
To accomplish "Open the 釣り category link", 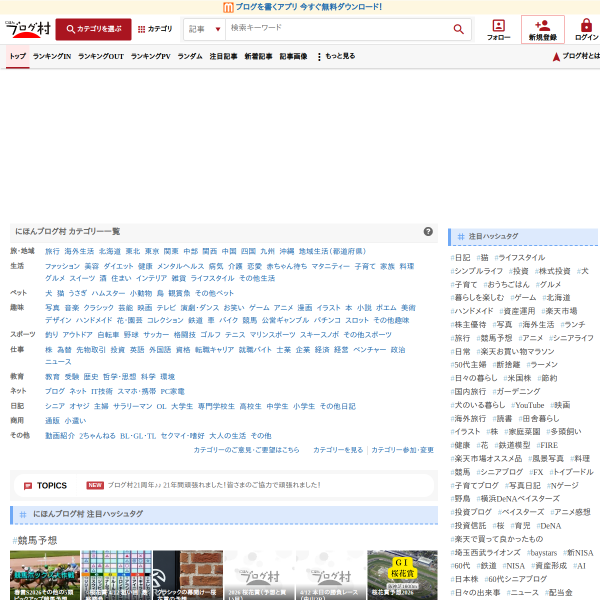I will coord(52,335).
